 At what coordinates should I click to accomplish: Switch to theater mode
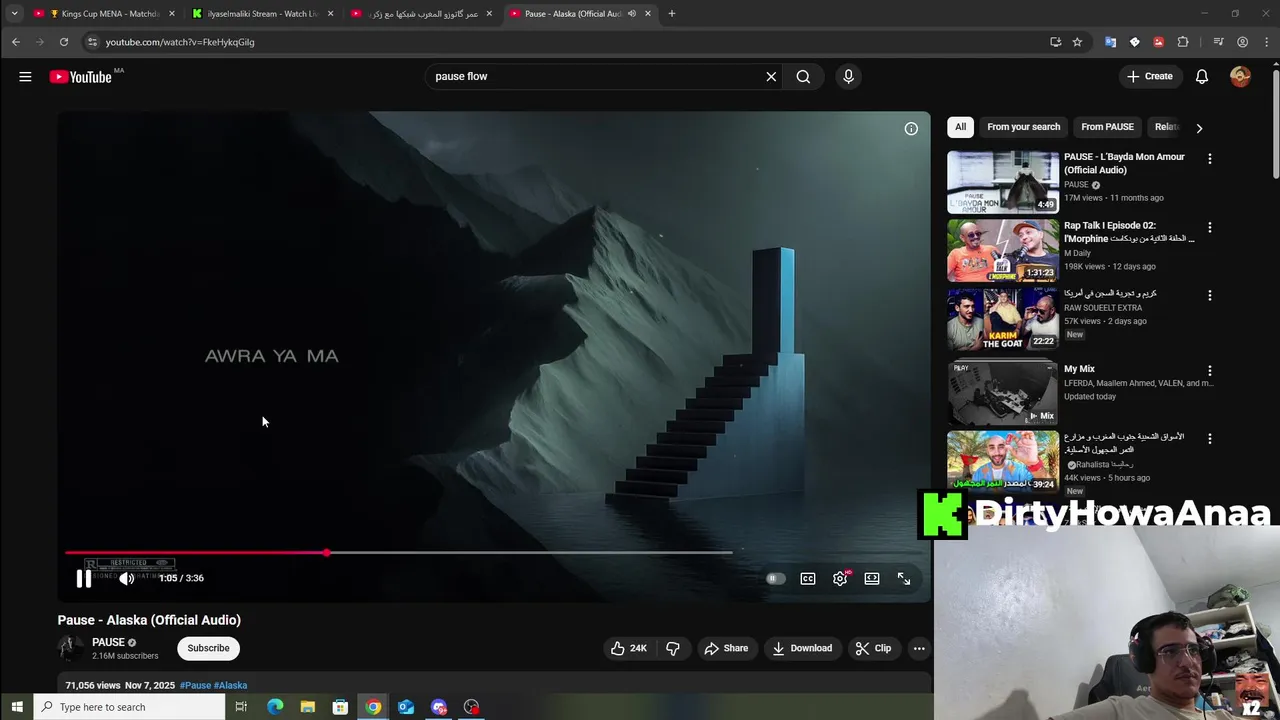coord(872,578)
